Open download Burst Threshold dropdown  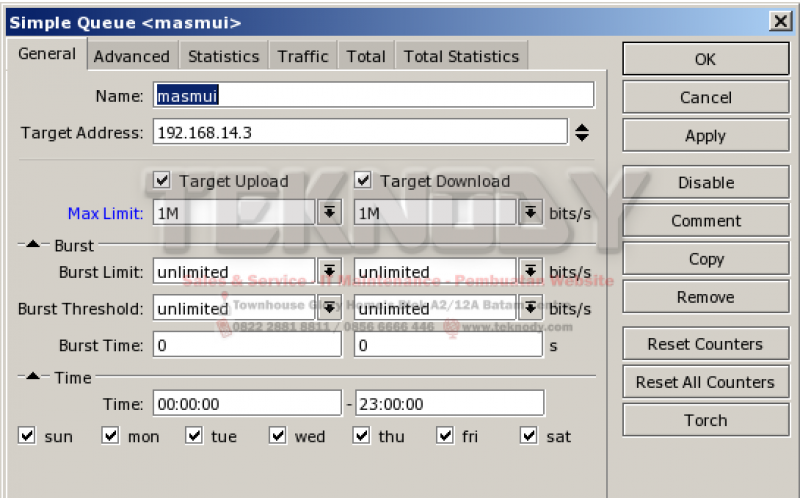point(531,308)
